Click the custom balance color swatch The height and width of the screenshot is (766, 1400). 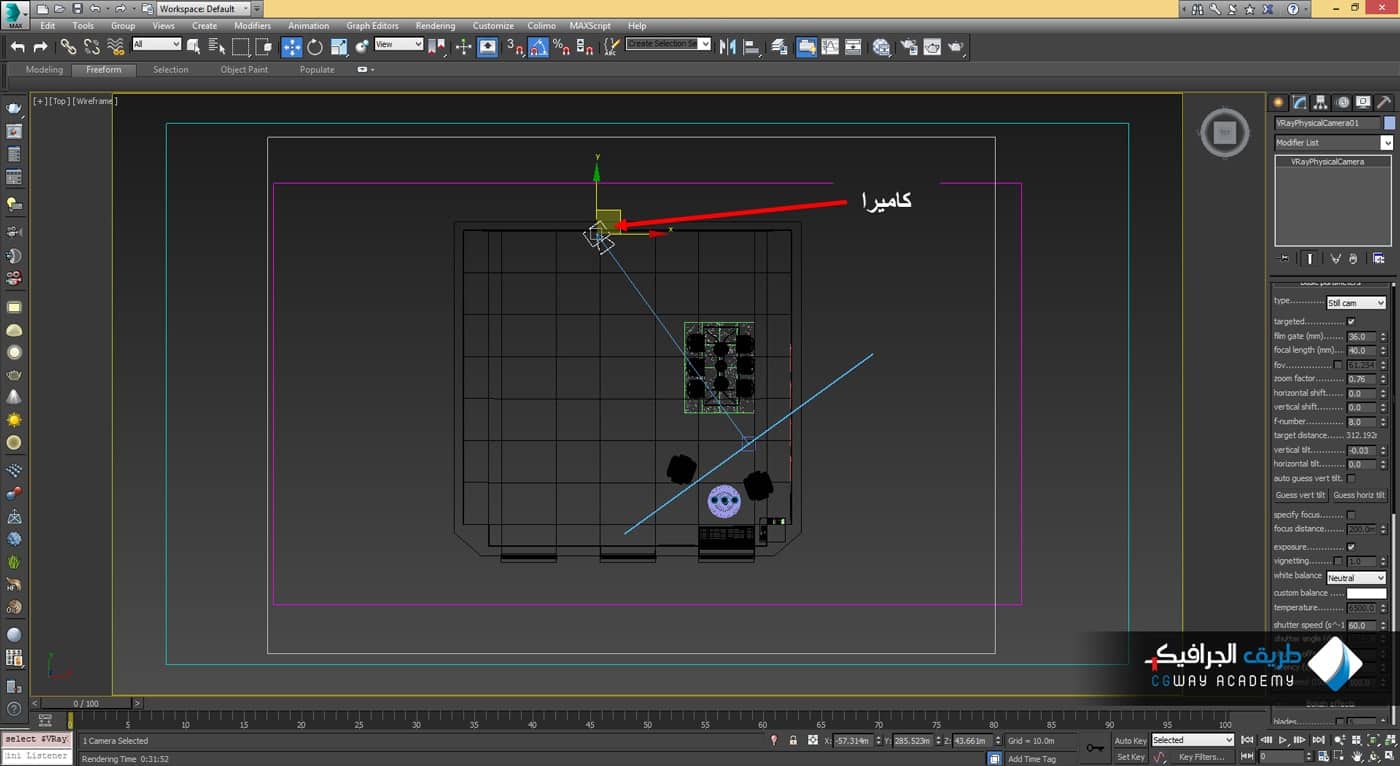(1366, 593)
